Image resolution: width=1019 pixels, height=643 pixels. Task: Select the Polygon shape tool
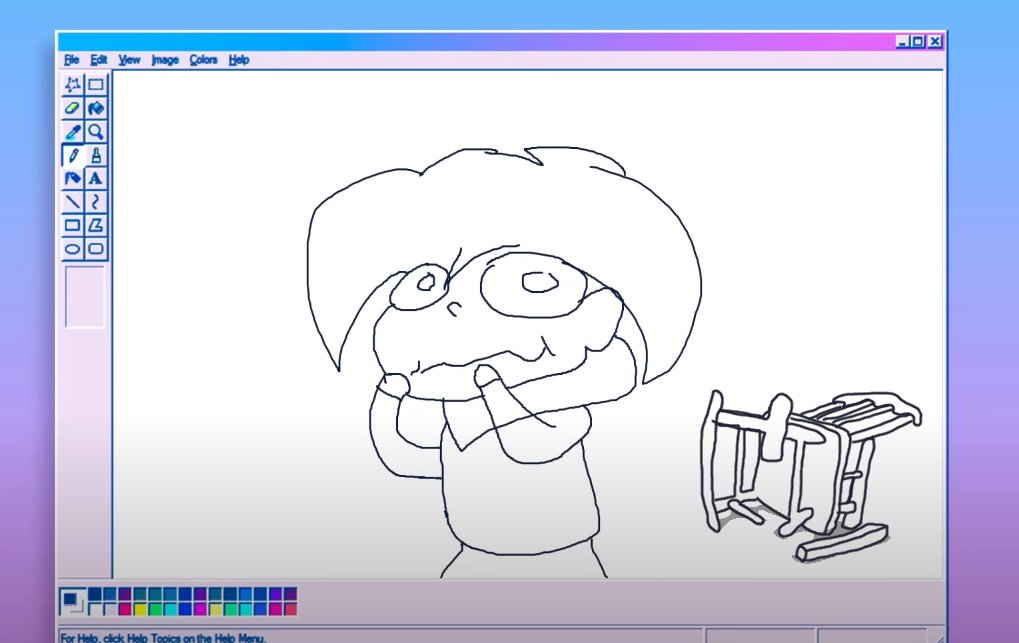coord(96,225)
